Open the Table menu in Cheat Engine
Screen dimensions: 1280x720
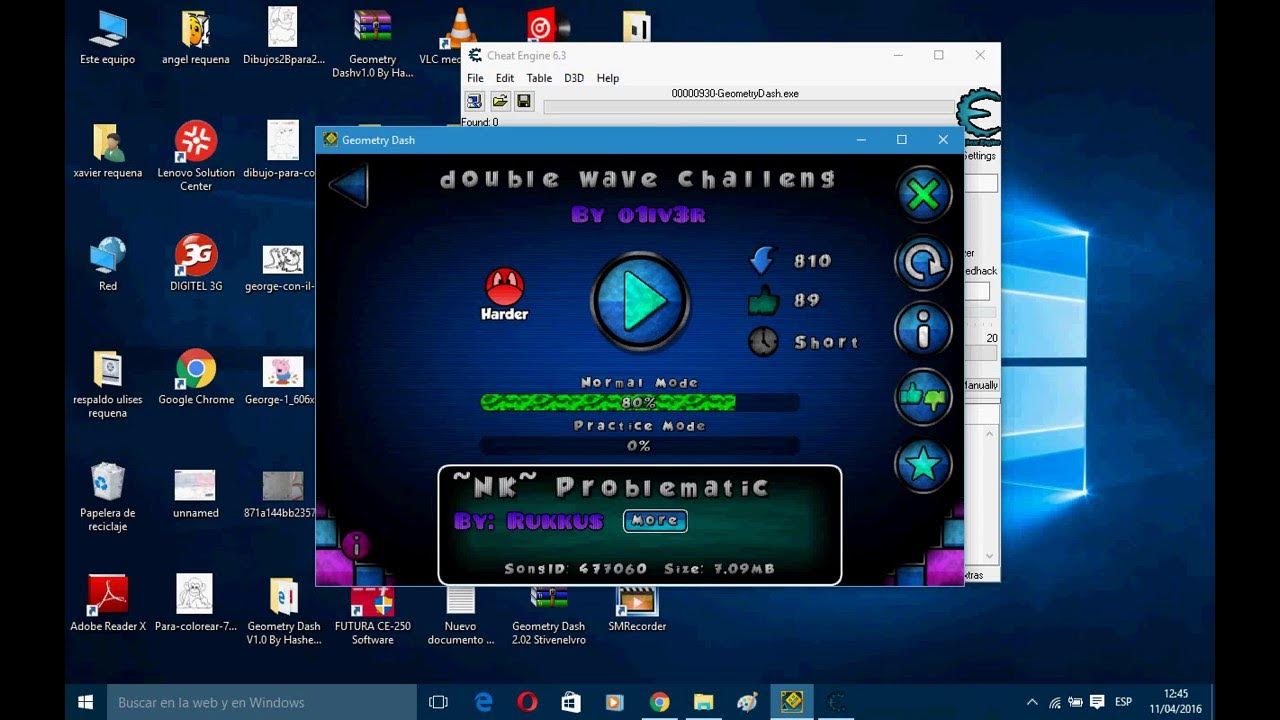point(539,78)
